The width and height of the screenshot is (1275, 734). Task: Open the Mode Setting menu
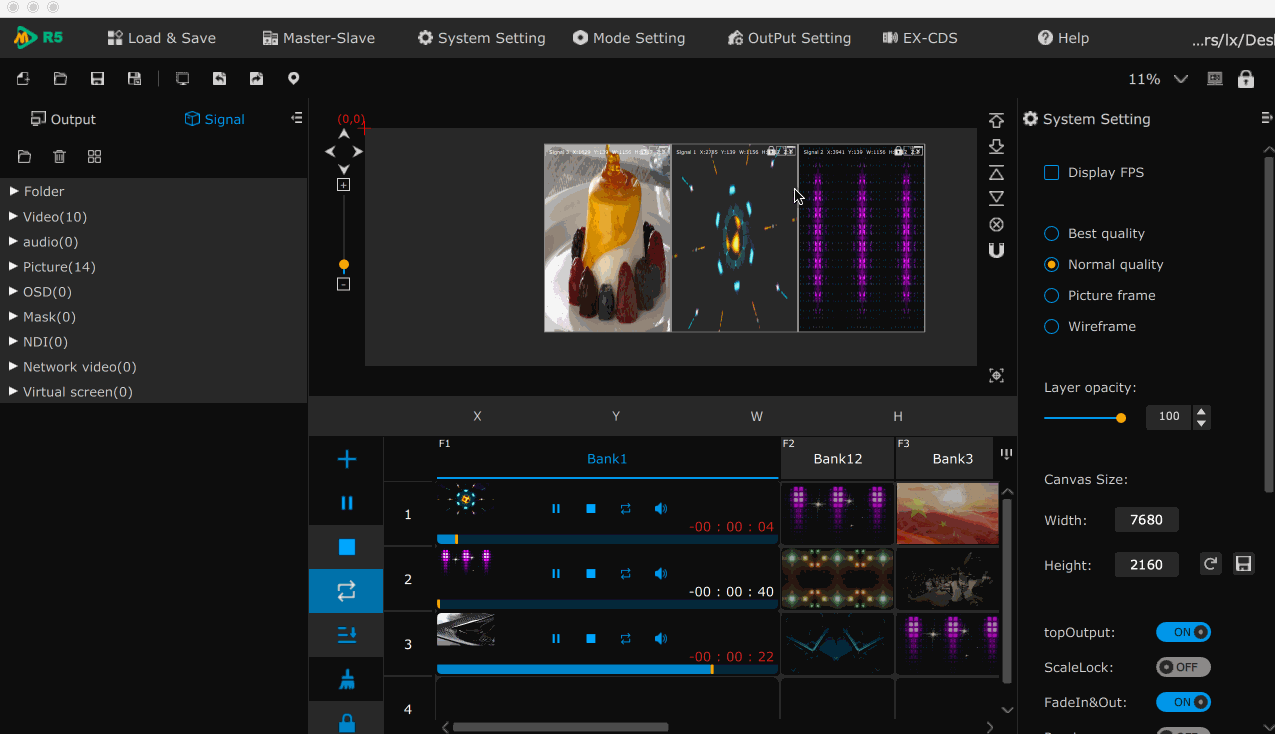point(629,38)
